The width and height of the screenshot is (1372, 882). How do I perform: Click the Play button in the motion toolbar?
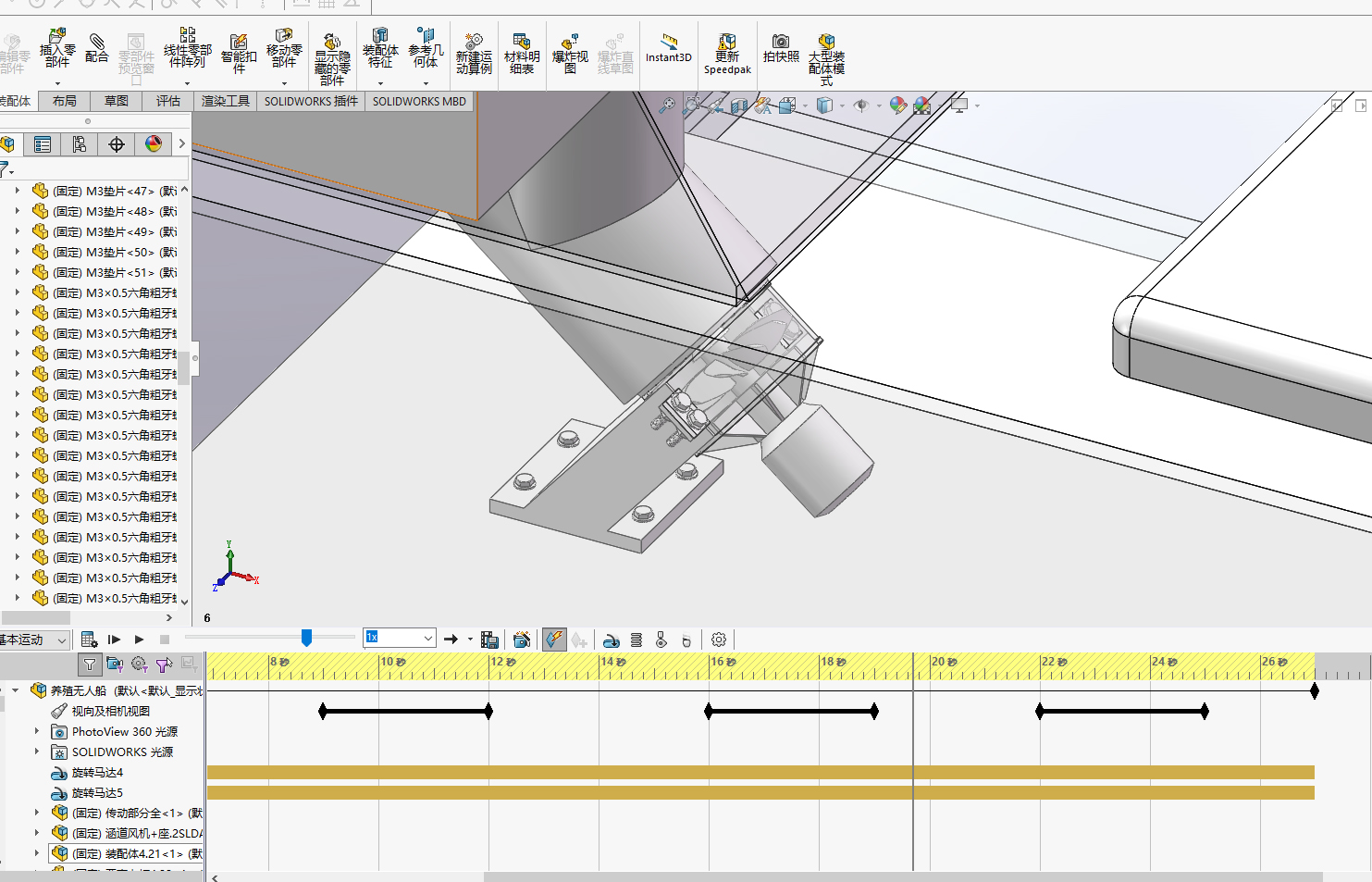(x=139, y=640)
